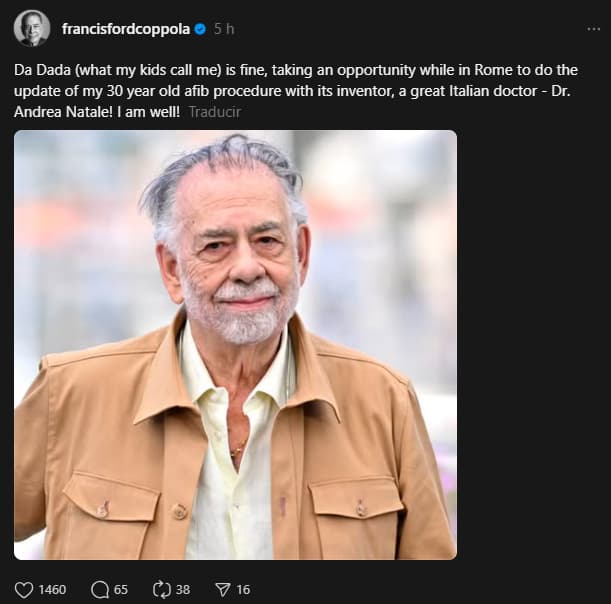Click the "5 h" post timestamp
The height and width of the screenshot is (604, 611).
(224, 29)
